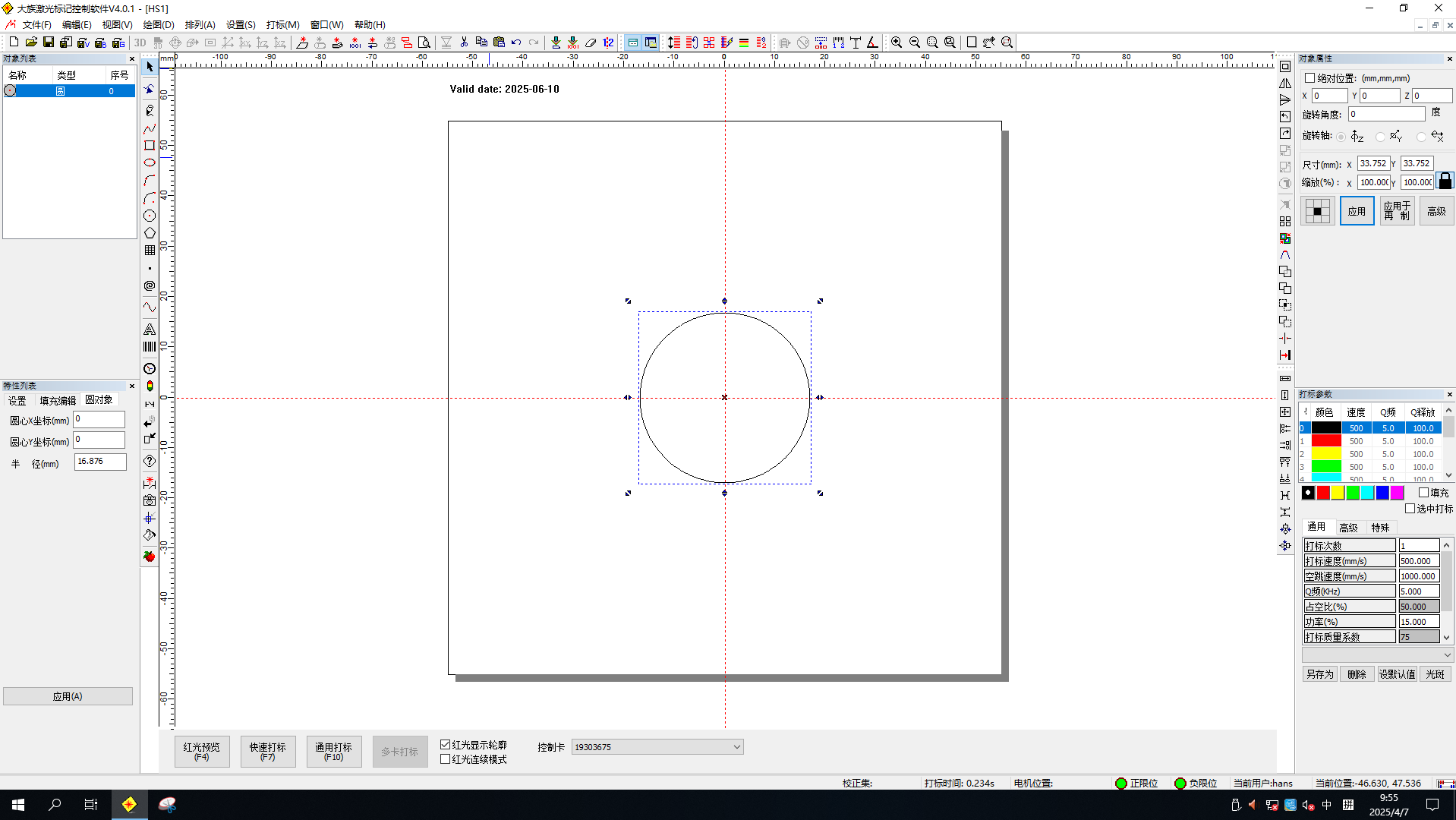The width and height of the screenshot is (1456, 820).
Task: Open the 打标(M) menu
Action: point(282,25)
